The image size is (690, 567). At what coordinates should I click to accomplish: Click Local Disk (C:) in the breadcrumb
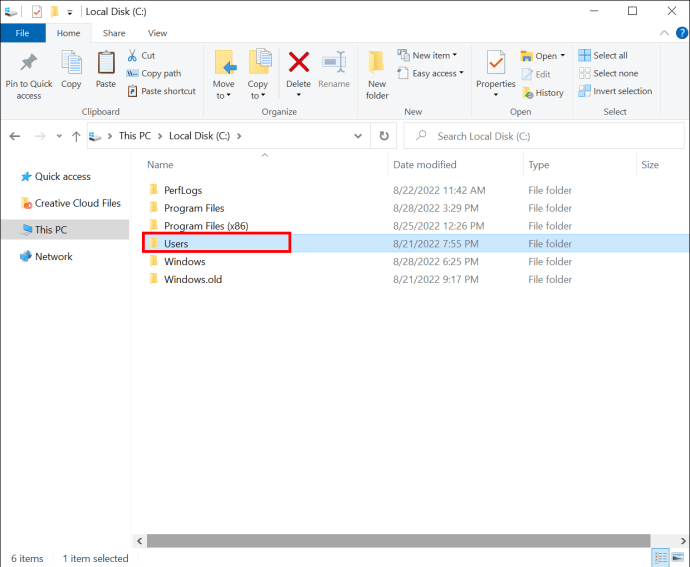point(199,136)
